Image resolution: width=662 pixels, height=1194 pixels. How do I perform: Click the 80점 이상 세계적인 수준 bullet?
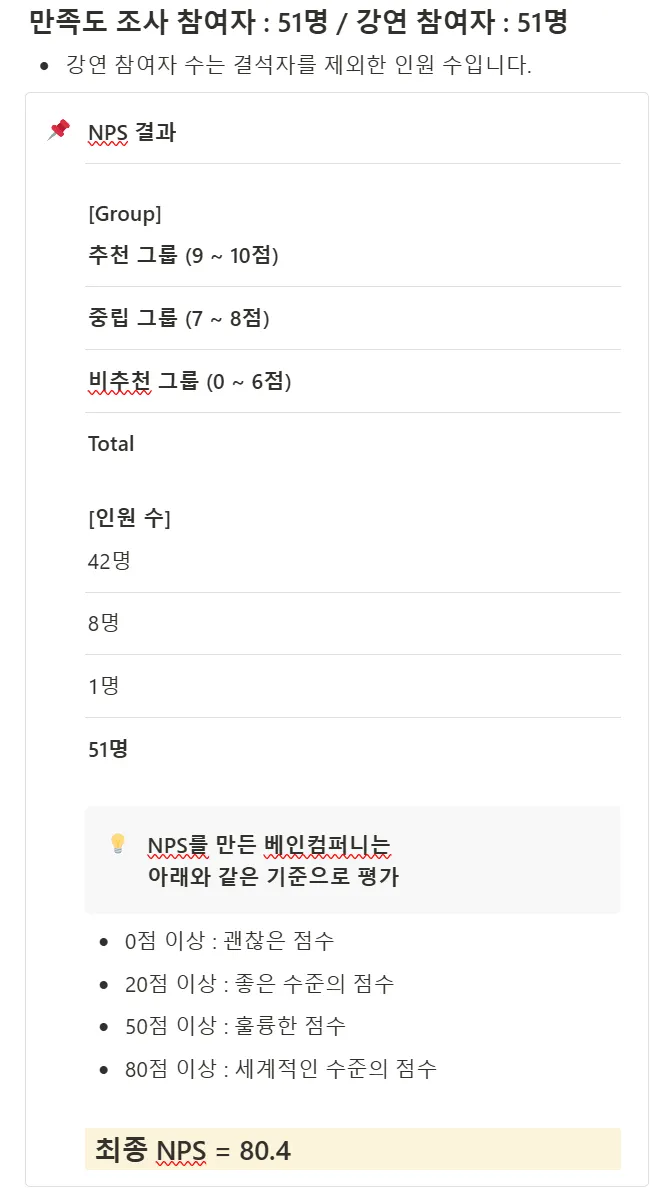(x=280, y=1068)
